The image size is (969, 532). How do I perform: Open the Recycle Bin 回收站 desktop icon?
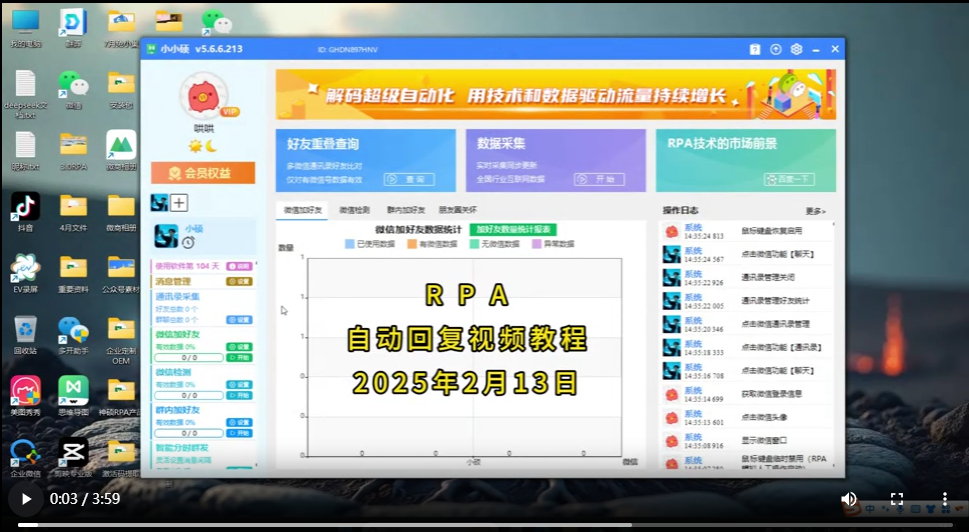(x=25, y=329)
